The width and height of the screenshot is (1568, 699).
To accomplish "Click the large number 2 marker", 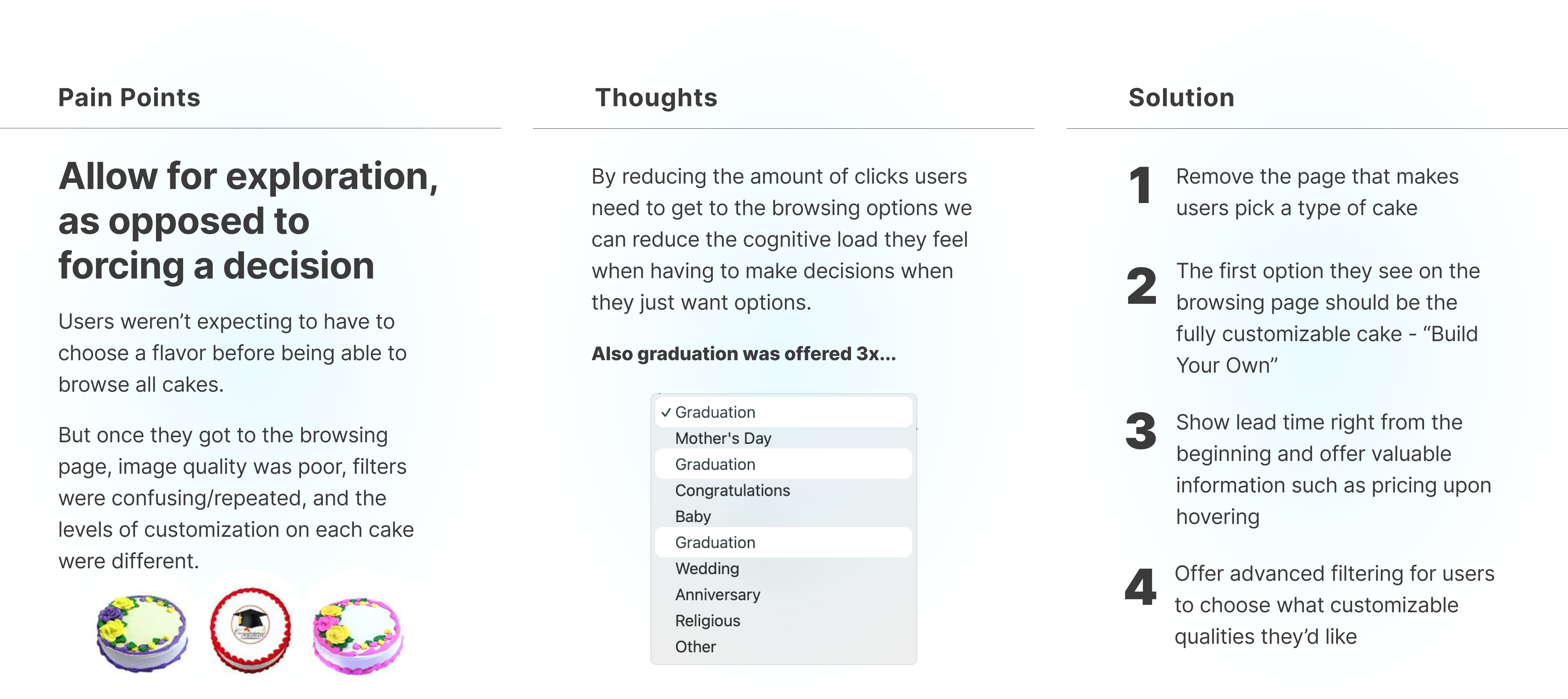I will click(1141, 286).
